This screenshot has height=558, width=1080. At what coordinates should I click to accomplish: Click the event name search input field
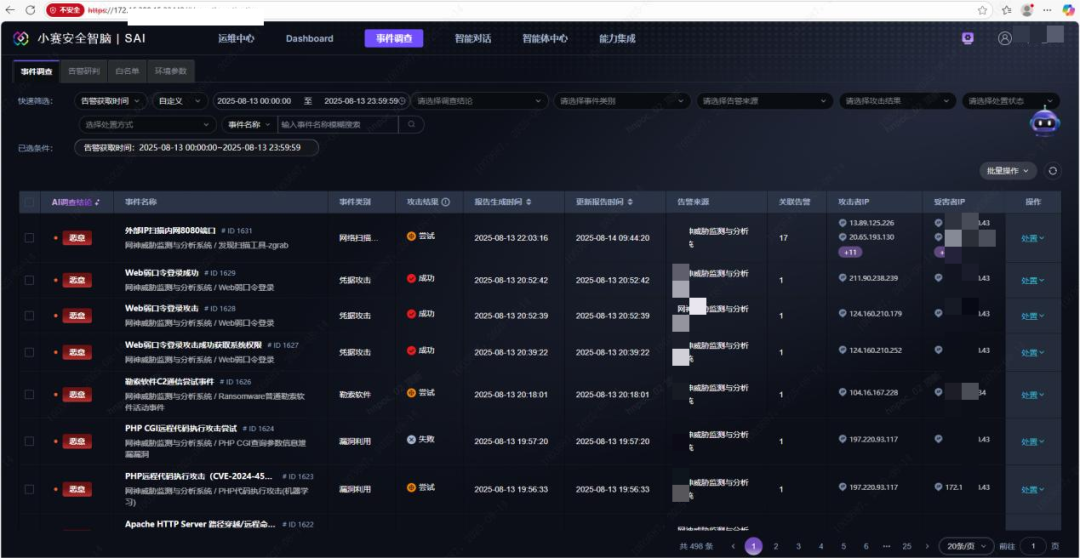pyautogui.click(x=336, y=125)
